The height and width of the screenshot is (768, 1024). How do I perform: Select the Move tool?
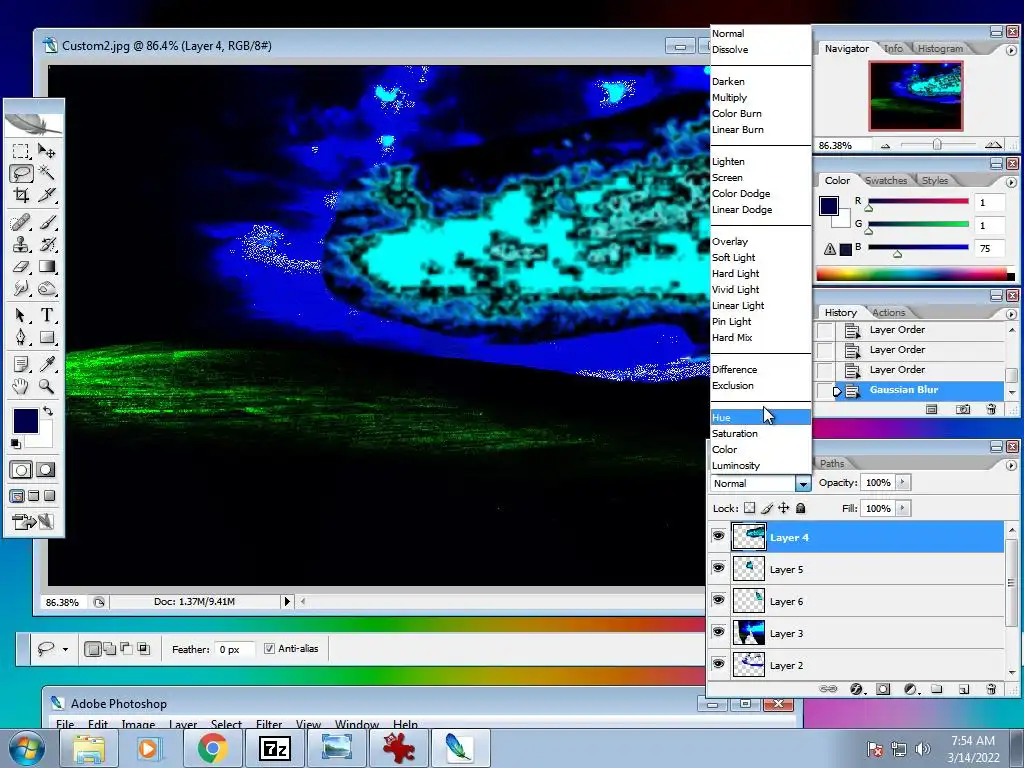pos(46,152)
